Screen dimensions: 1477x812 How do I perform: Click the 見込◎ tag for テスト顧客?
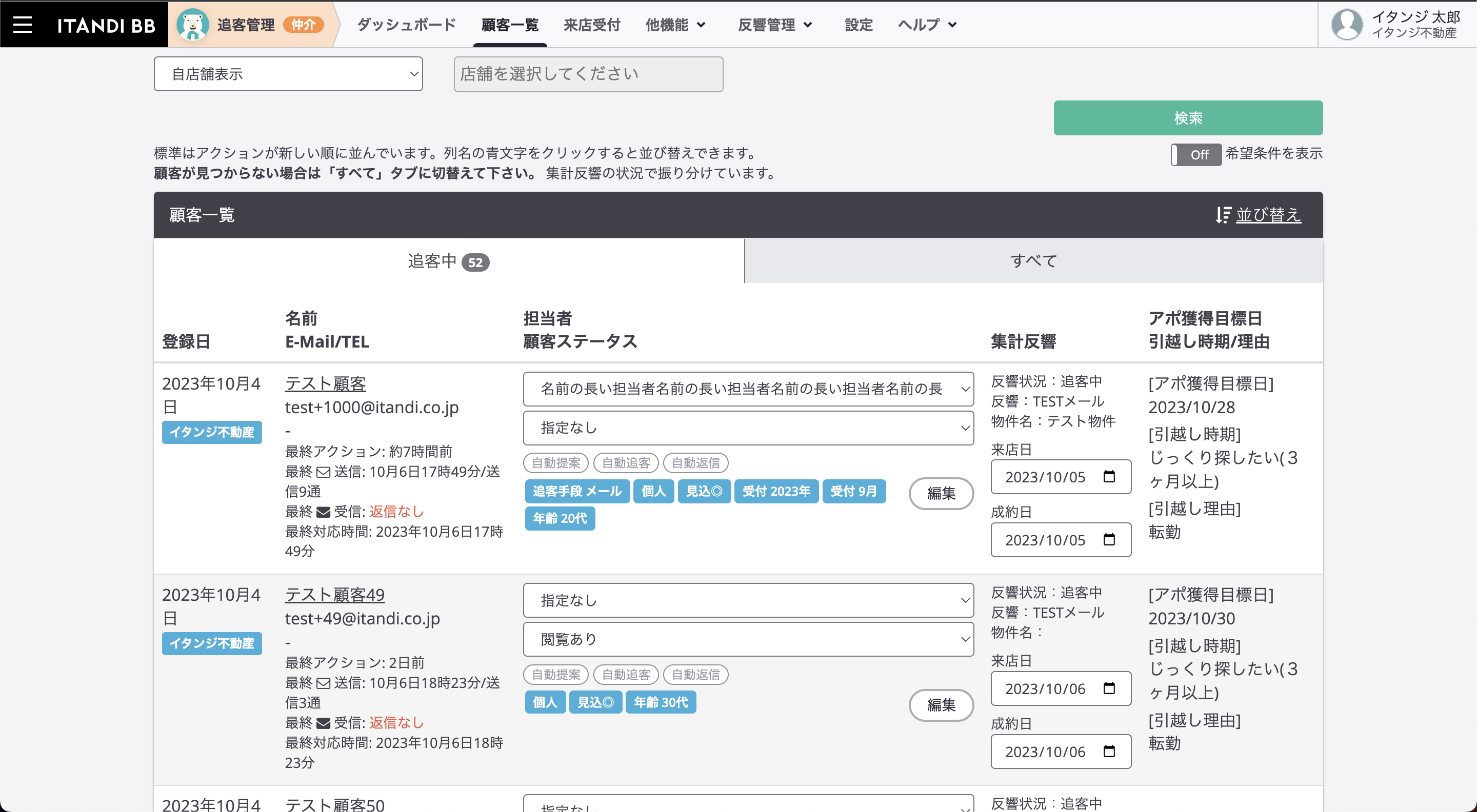(704, 491)
